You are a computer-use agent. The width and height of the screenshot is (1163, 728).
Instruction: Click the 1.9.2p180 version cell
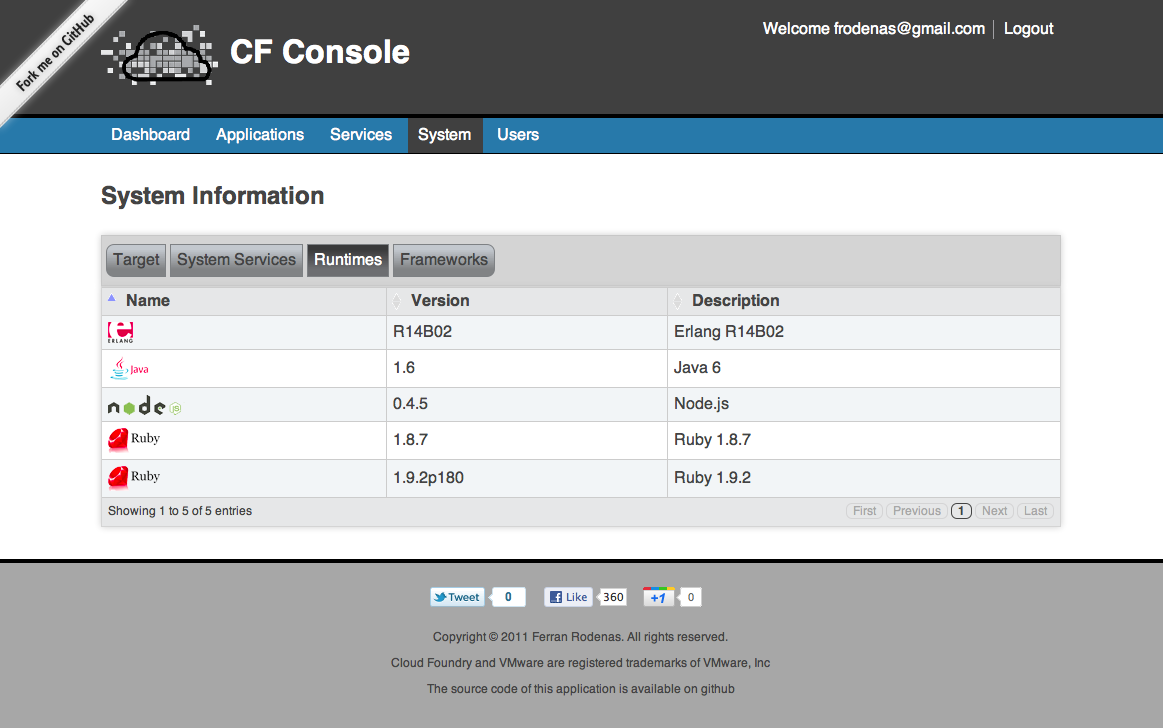[527, 478]
